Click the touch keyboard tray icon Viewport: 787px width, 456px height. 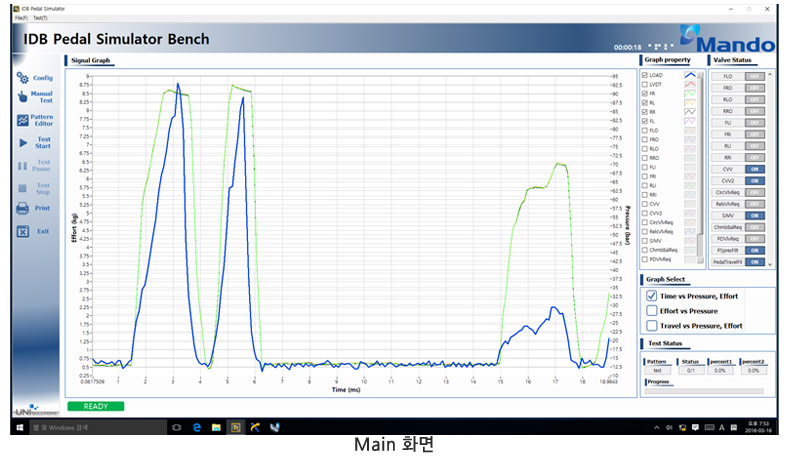click(709, 428)
